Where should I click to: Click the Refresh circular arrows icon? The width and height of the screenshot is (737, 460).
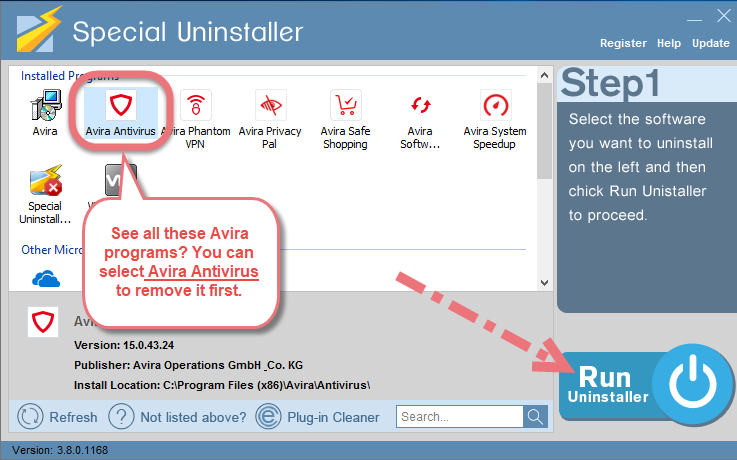tap(30, 416)
